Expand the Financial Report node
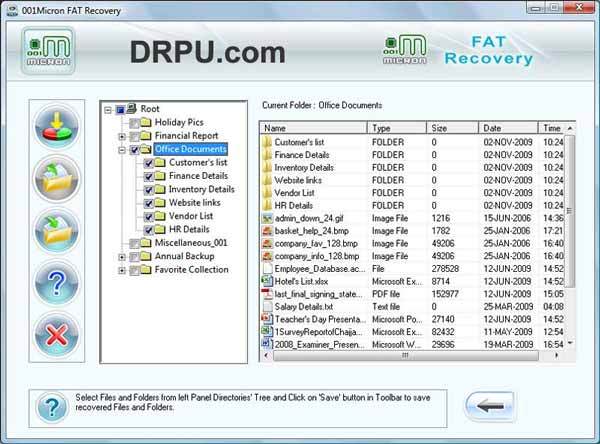The width and height of the screenshot is (600, 444). coord(122,137)
